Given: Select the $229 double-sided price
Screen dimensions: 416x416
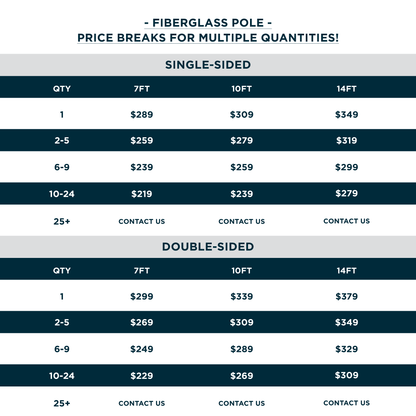Looking at the screenshot, I should pyautogui.click(x=142, y=376).
